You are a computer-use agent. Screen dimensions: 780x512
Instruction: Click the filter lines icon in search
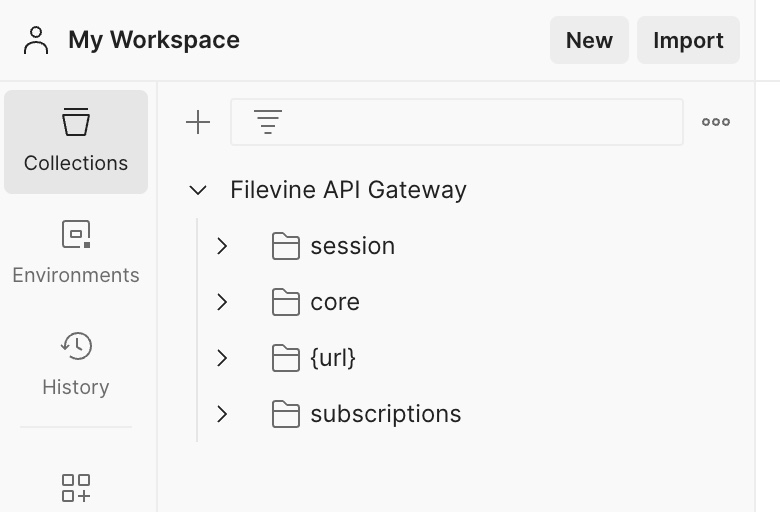(268, 122)
